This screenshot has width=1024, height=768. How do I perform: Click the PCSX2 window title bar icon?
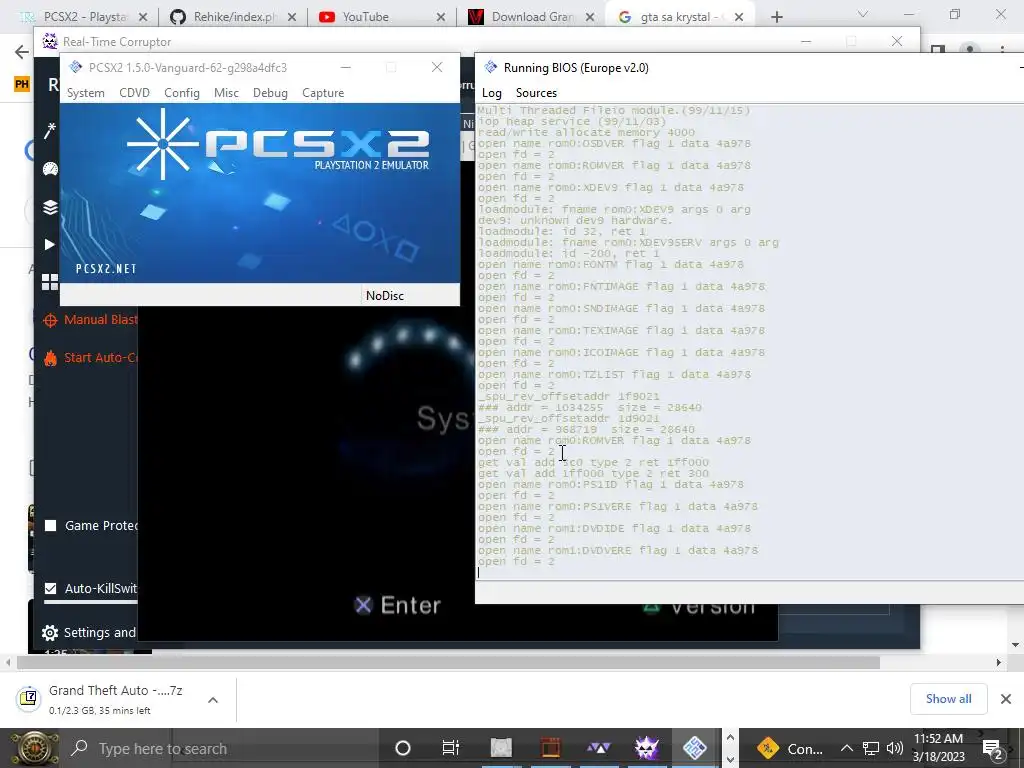click(76, 67)
